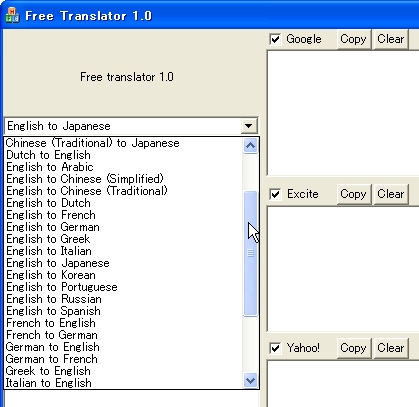This screenshot has height=407, width=419.
Task: Copy the Google translation result
Action: pyautogui.click(x=353, y=39)
